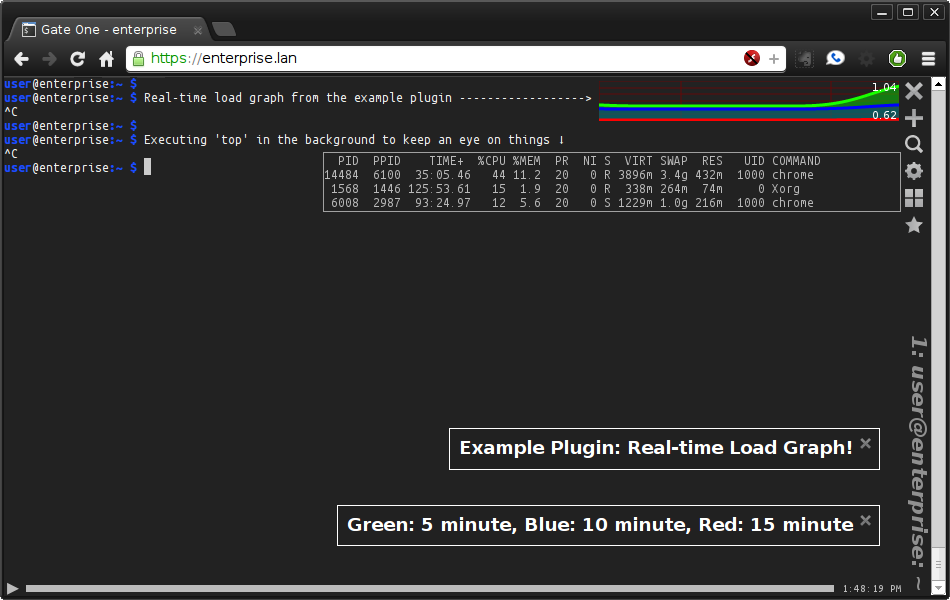Open bookmarks with the star icon
This screenshot has width=950, height=600.
tap(914, 225)
